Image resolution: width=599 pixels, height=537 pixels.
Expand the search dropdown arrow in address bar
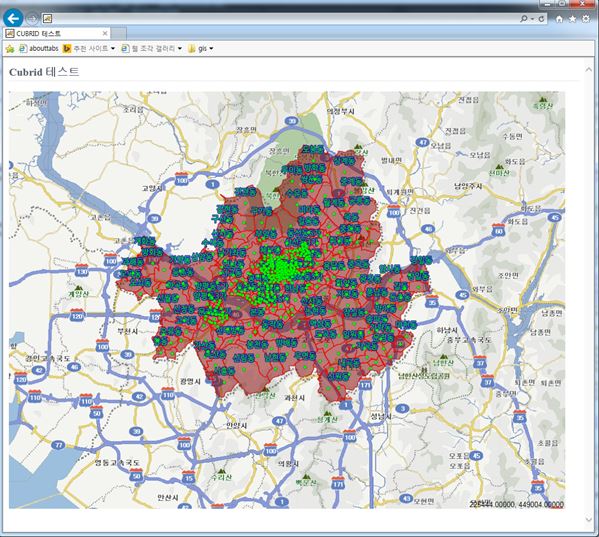[x=532, y=19]
